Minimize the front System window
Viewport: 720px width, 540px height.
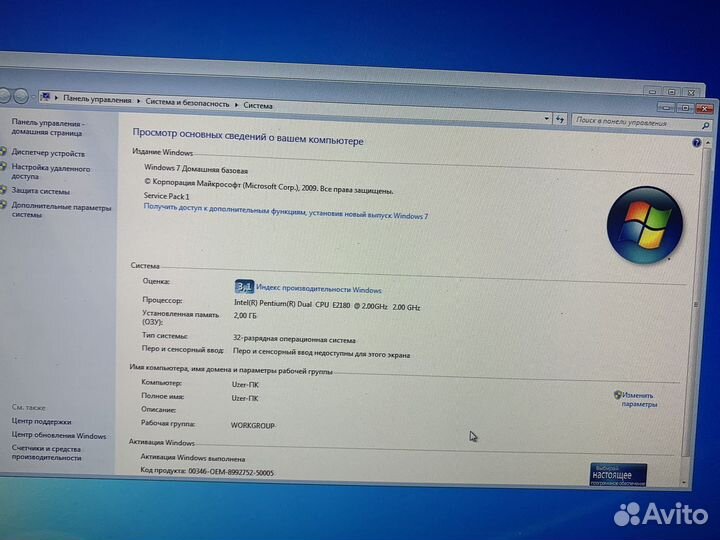coord(667,108)
